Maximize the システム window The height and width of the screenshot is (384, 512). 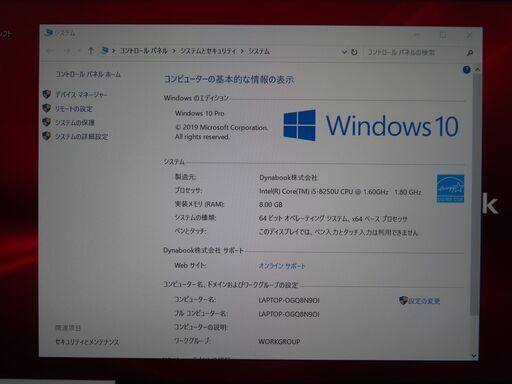tap(443, 35)
